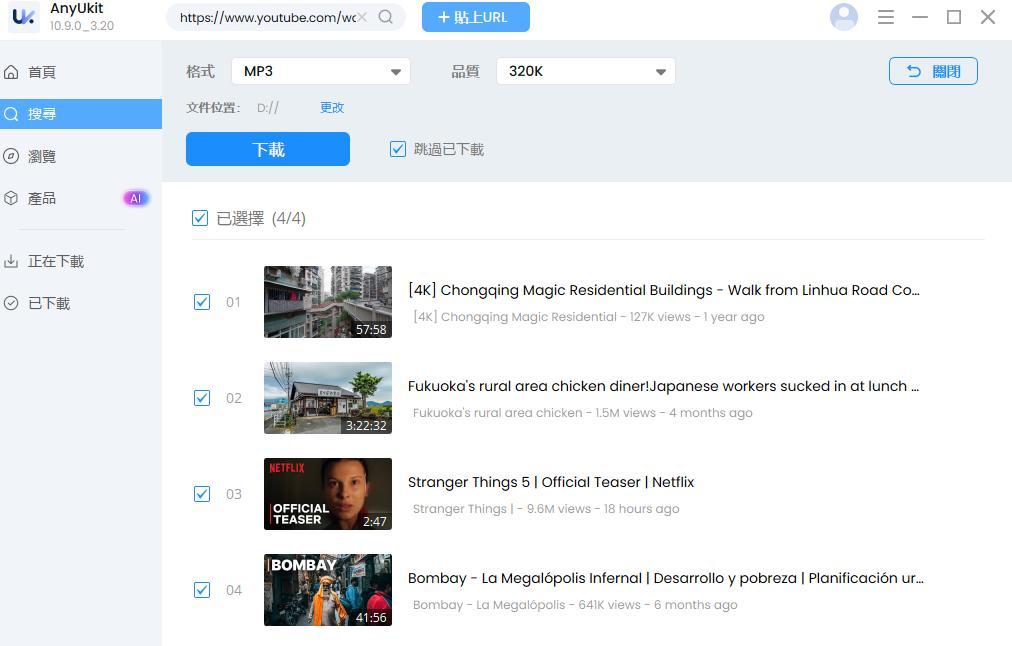Click the YouTube URL input field
The width and height of the screenshot is (1012, 646).
click(x=267, y=17)
